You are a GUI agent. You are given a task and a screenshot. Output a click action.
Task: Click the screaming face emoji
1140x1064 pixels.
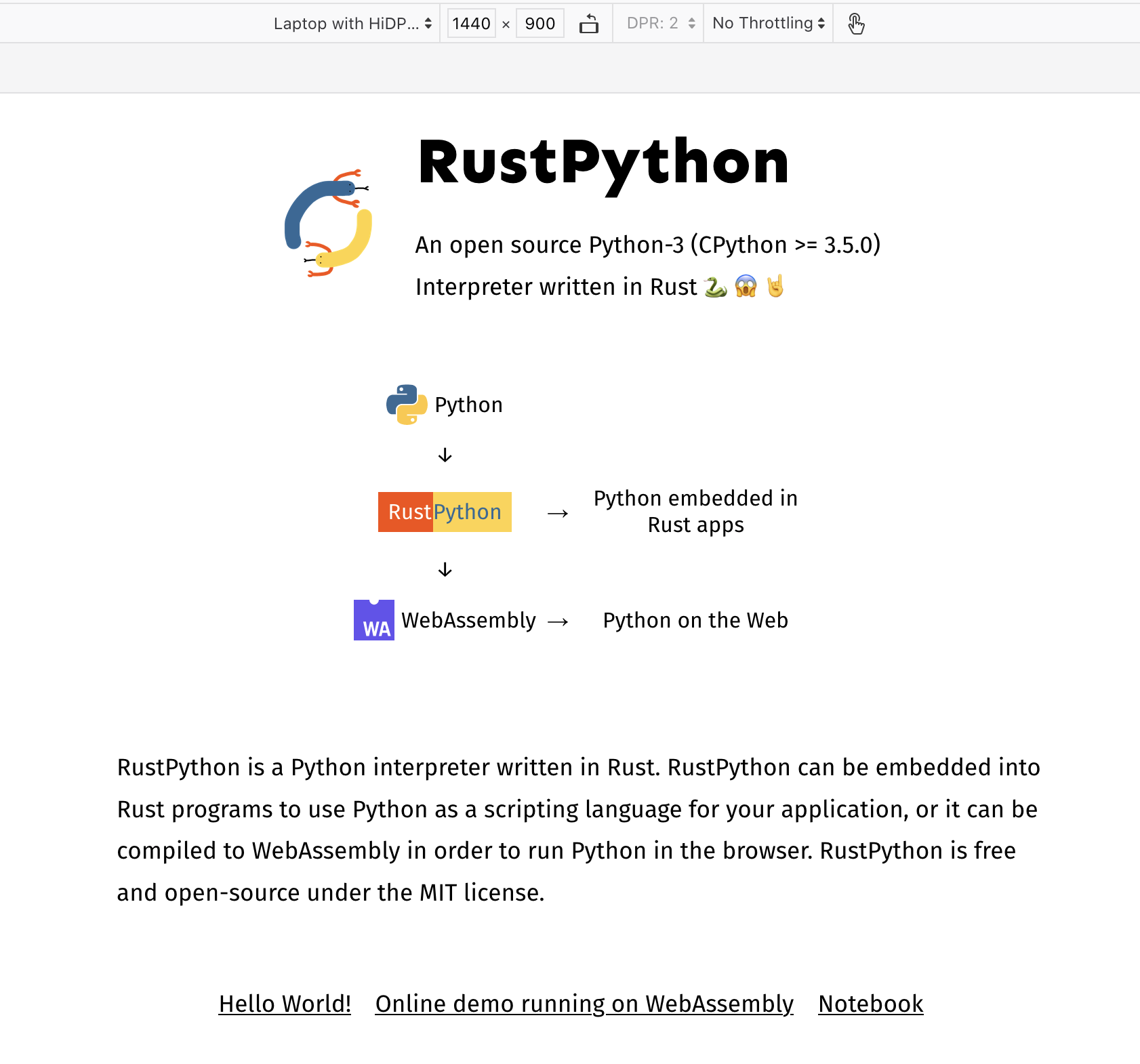coord(746,287)
